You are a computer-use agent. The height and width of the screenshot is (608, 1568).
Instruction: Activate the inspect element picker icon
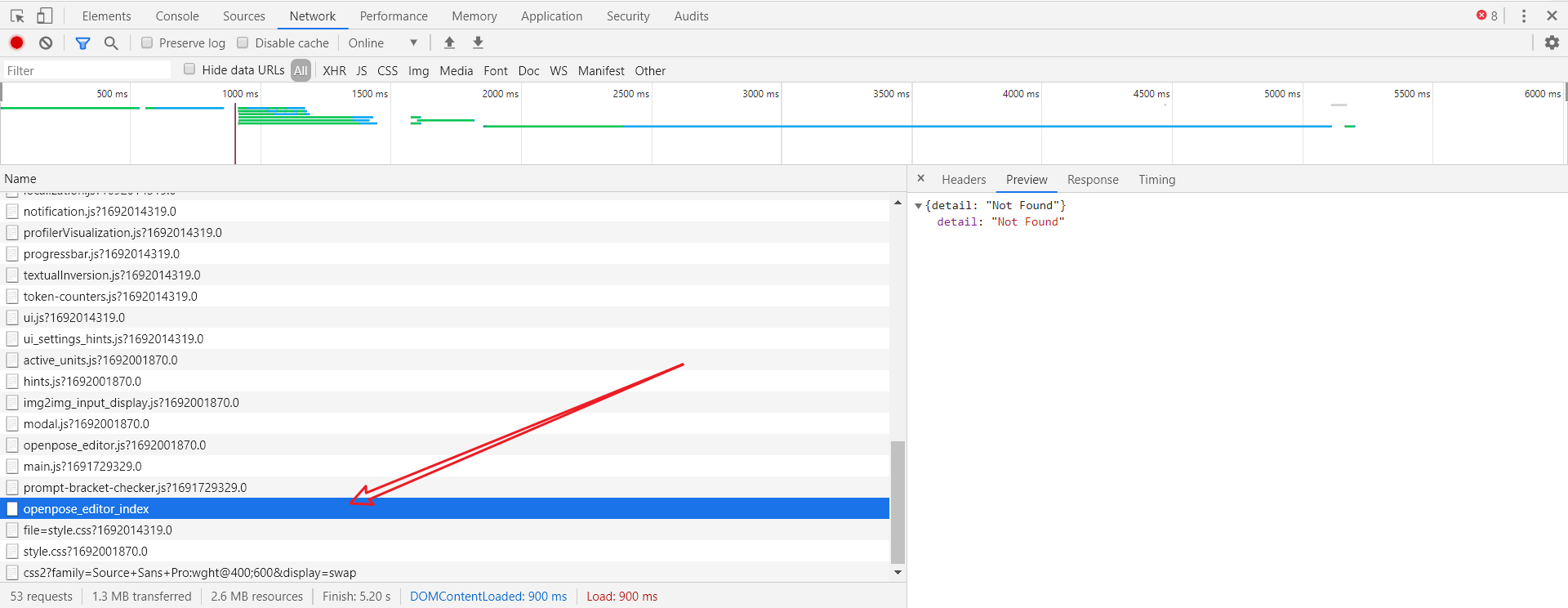click(17, 16)
